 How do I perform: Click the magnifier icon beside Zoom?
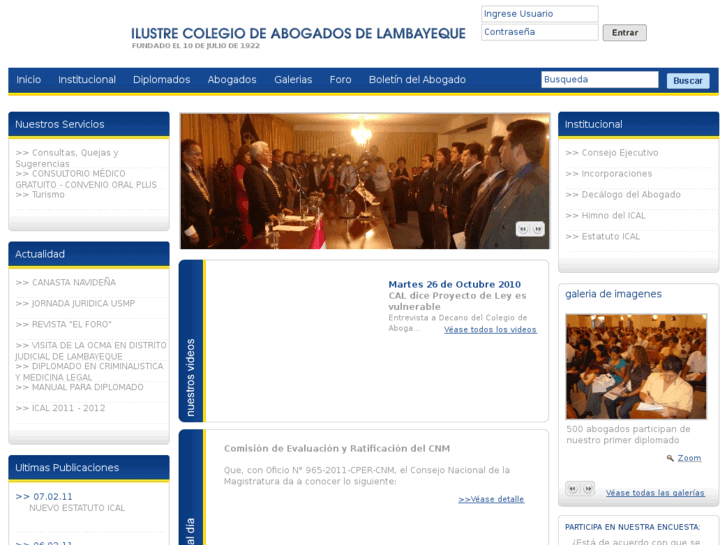pos(670,458)
